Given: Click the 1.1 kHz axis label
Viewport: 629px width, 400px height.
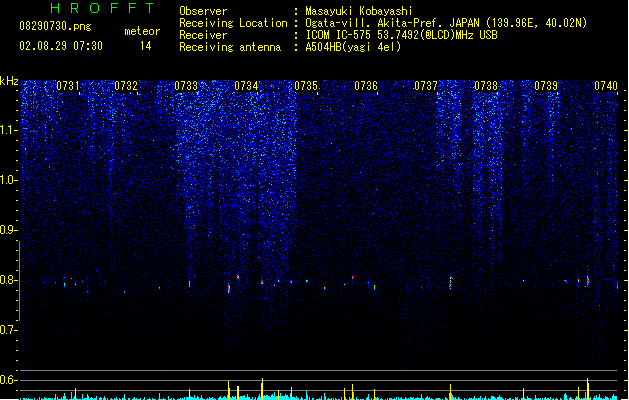Looking at the screenshot, I should point(9,130).
